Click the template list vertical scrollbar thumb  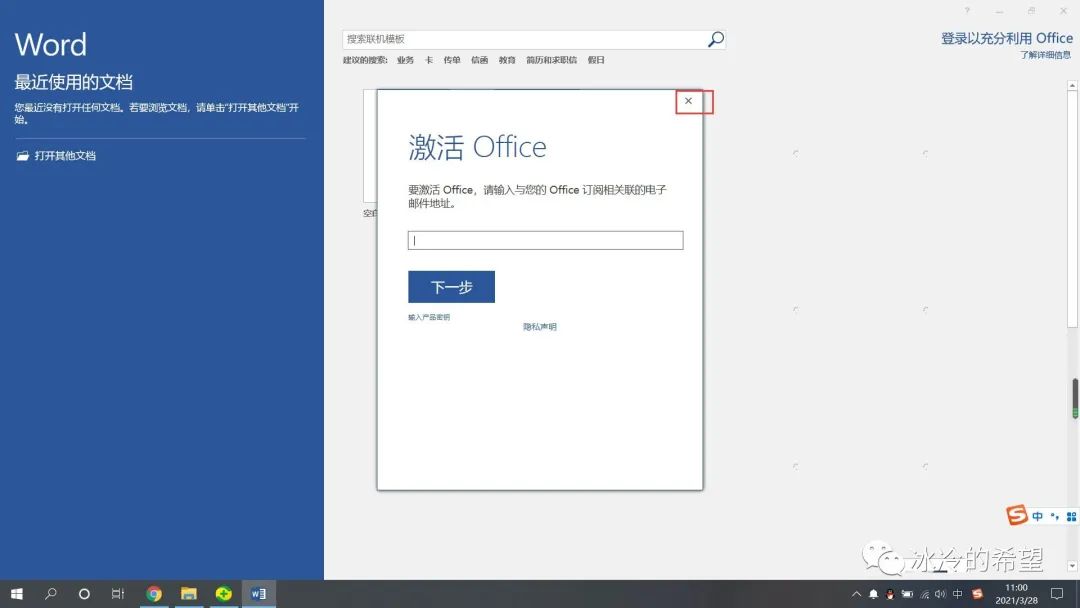(x=1072, y=209)
